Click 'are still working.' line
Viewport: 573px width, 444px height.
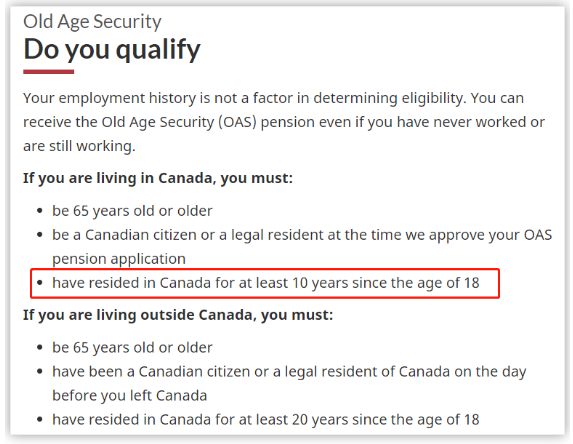tap(79, 146)
